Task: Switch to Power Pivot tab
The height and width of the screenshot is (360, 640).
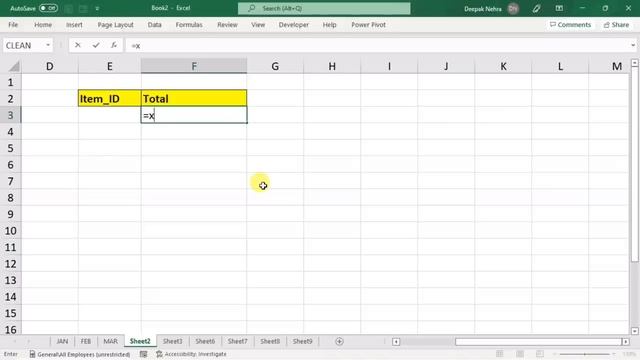Action: click(368, 25)
